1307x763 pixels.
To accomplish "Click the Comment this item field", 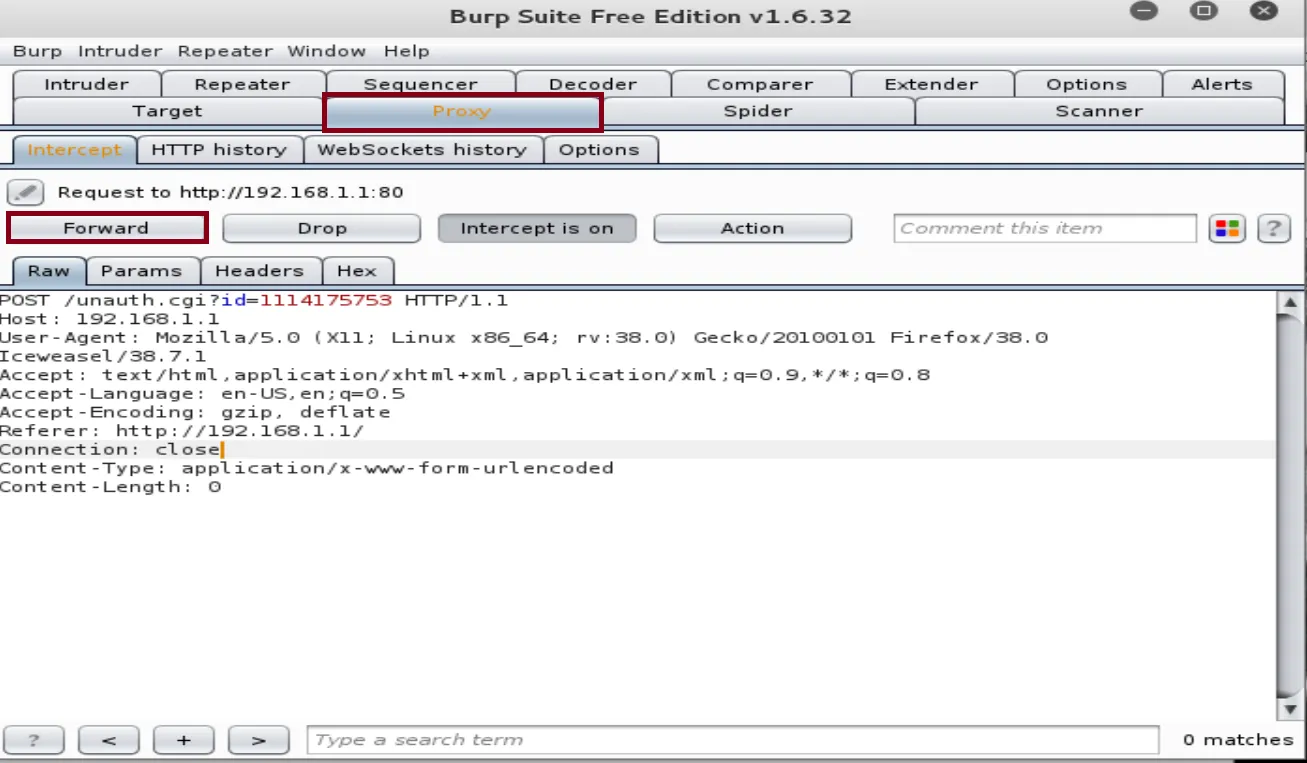I will [1045, 229].
